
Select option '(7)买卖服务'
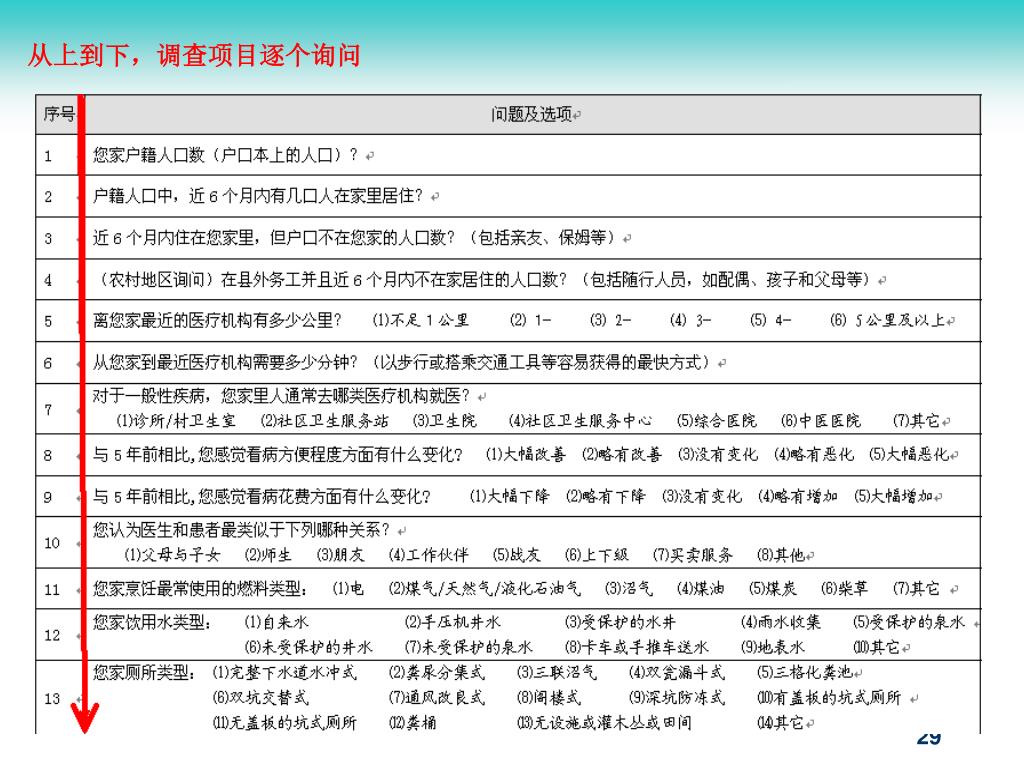pos(692,555)
